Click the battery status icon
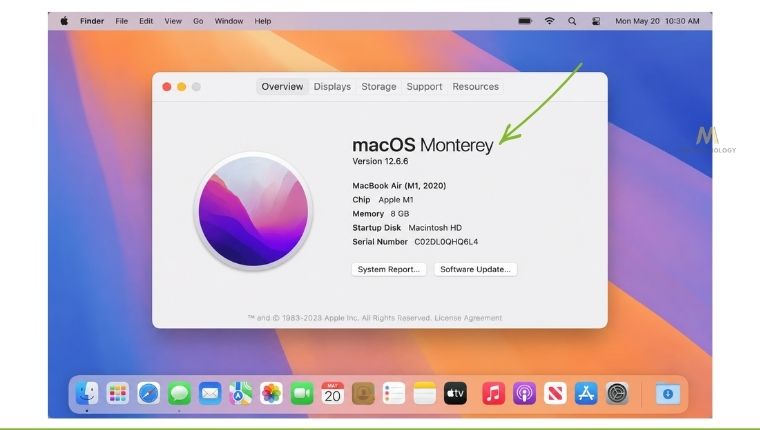The height and width of the screenshot is (430, 760). point(525,21)
